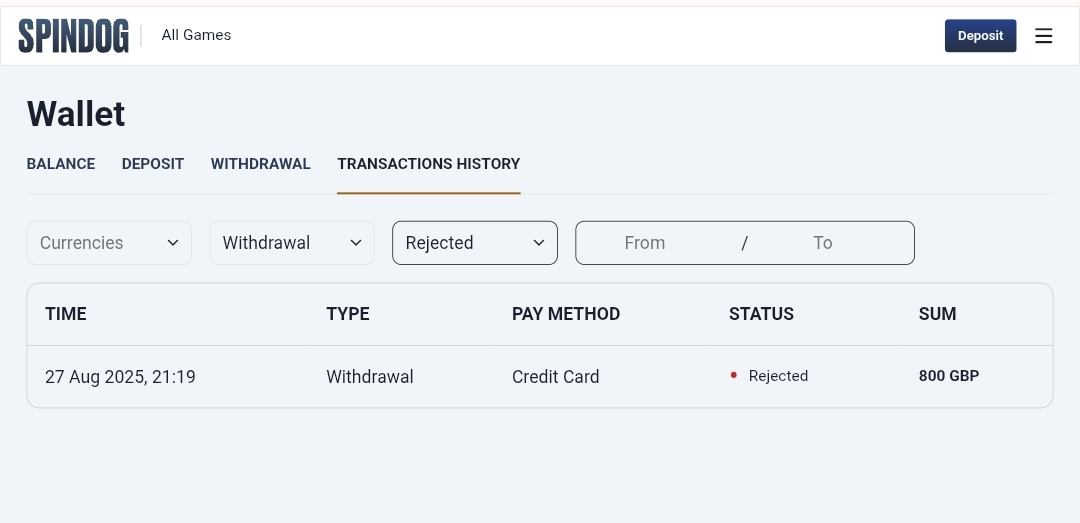Click the red Rejected status dot
The height and width of the screenshot is (523, 1080).
734,376
